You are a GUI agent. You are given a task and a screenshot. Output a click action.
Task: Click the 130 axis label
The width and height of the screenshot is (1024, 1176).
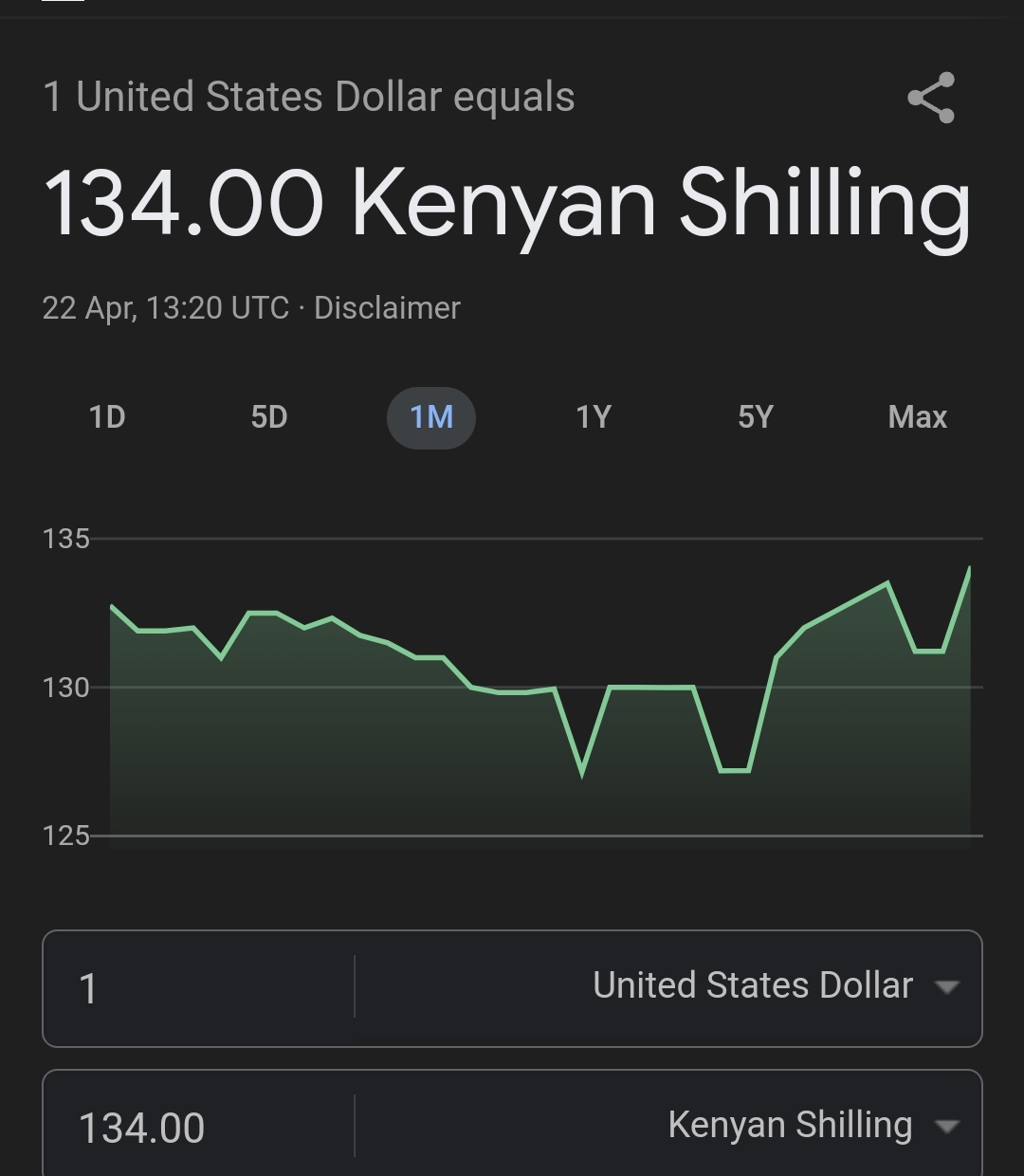click(65, 688)
